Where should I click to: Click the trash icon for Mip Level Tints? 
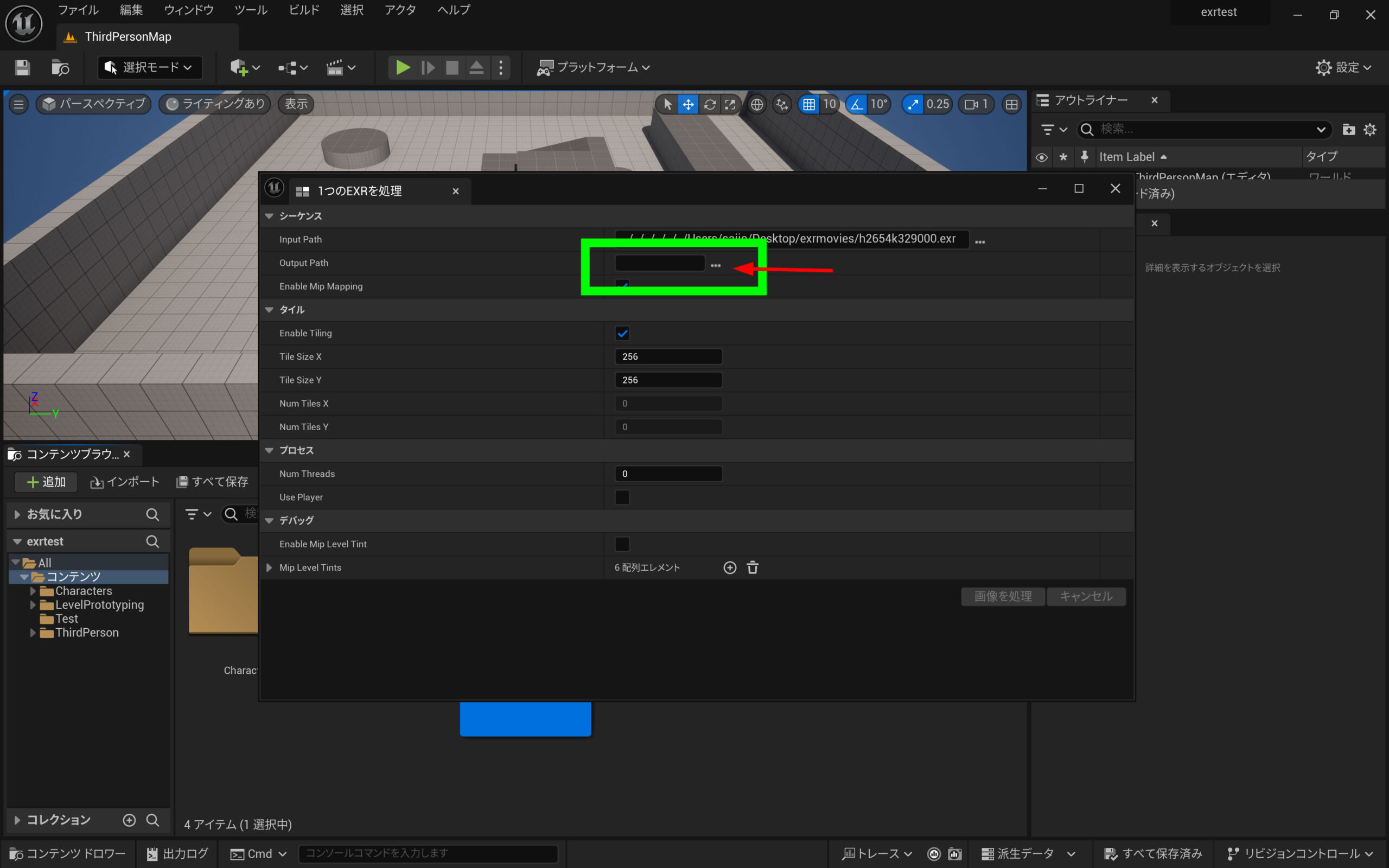coord(753,568)
